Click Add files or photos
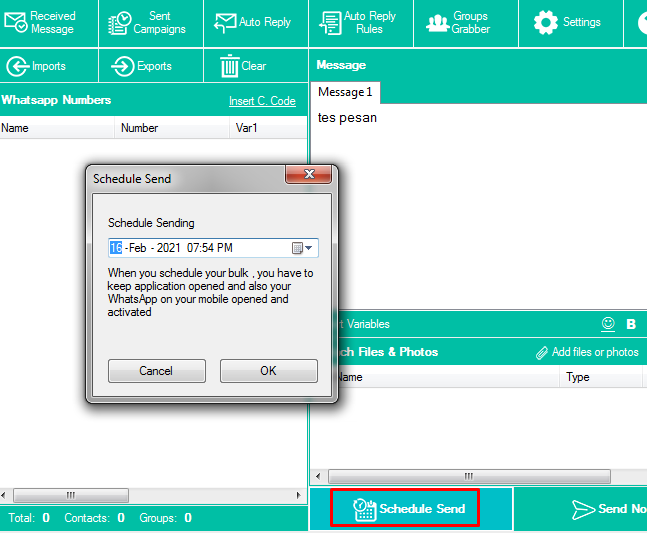 pos(587,352)
